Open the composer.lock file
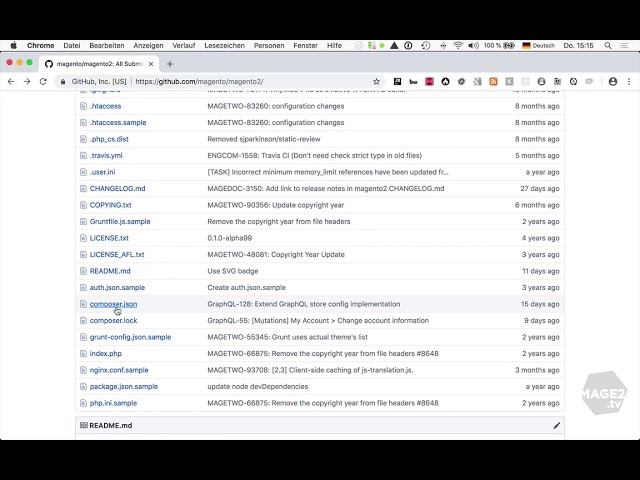 click(113, 321)
